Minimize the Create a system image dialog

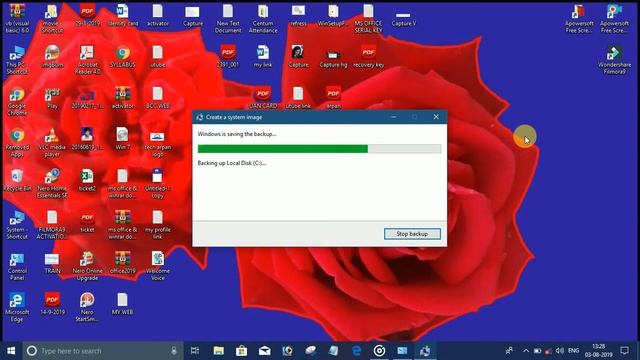393,117
